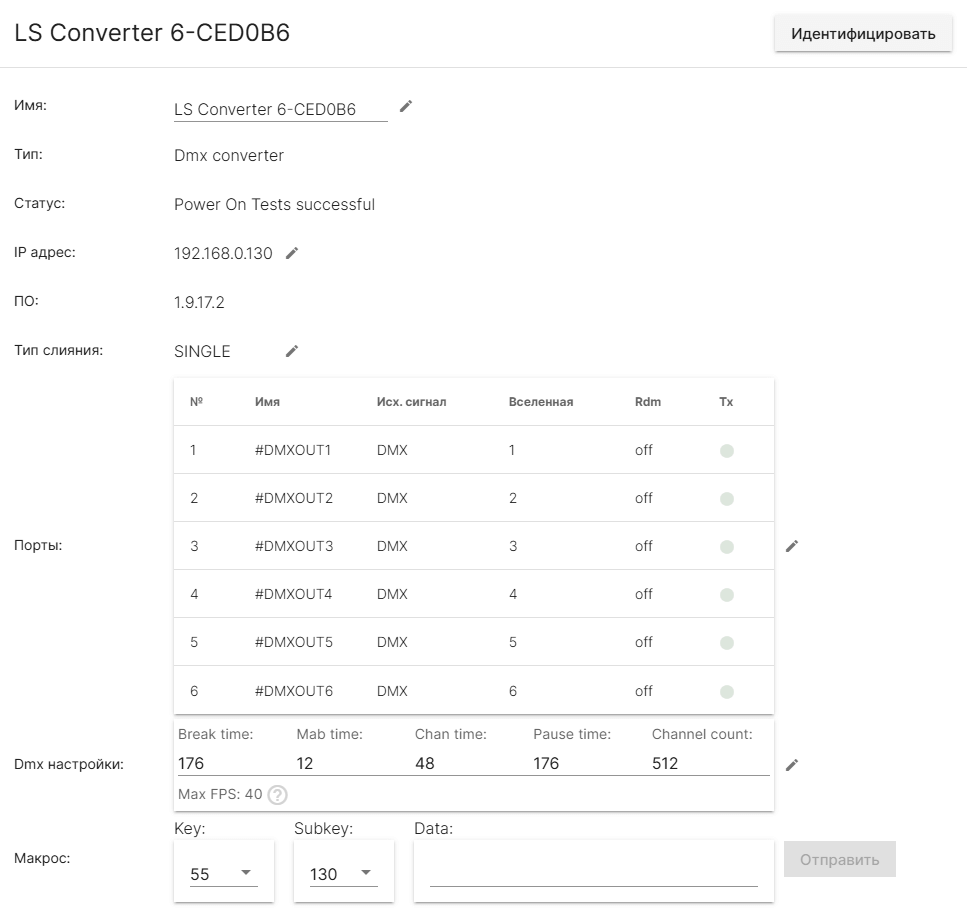Click Tx indicator for #DMXOUT3
This screenshot has height=915, width=967.
point(727,547)
